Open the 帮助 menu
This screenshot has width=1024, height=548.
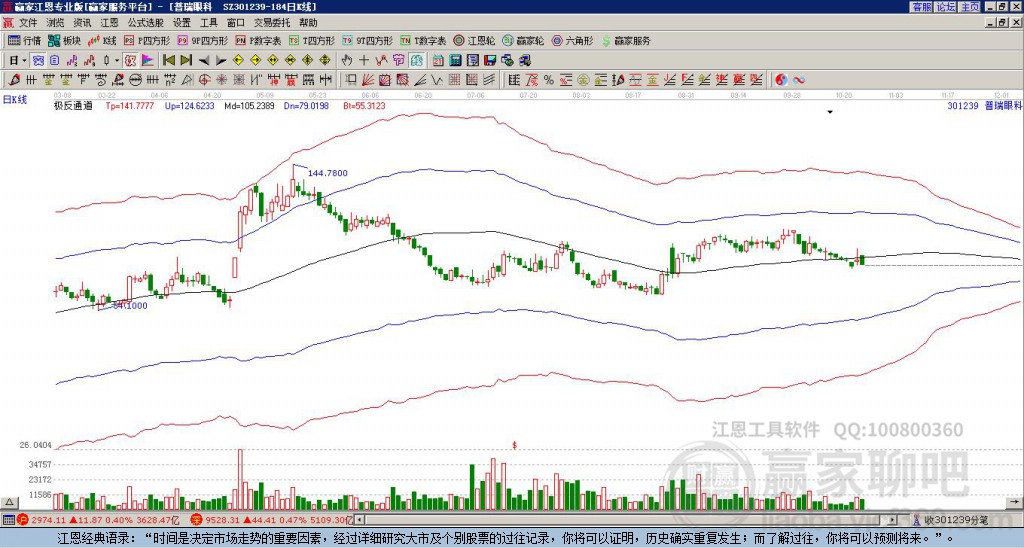pyautogui.click(x=308, y=23)
